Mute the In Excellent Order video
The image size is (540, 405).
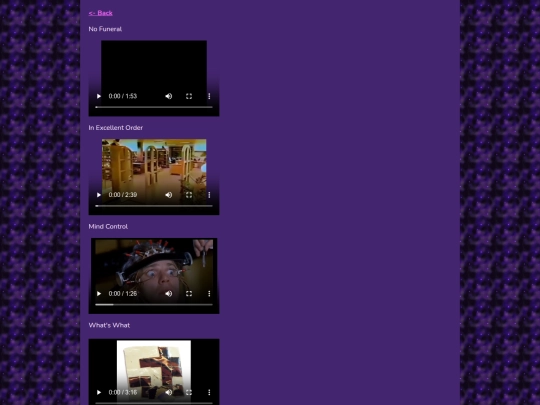(x=168, y=195)
